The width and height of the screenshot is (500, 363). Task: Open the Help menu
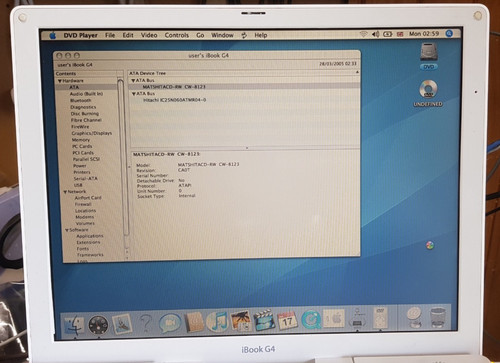click(261, 35)
